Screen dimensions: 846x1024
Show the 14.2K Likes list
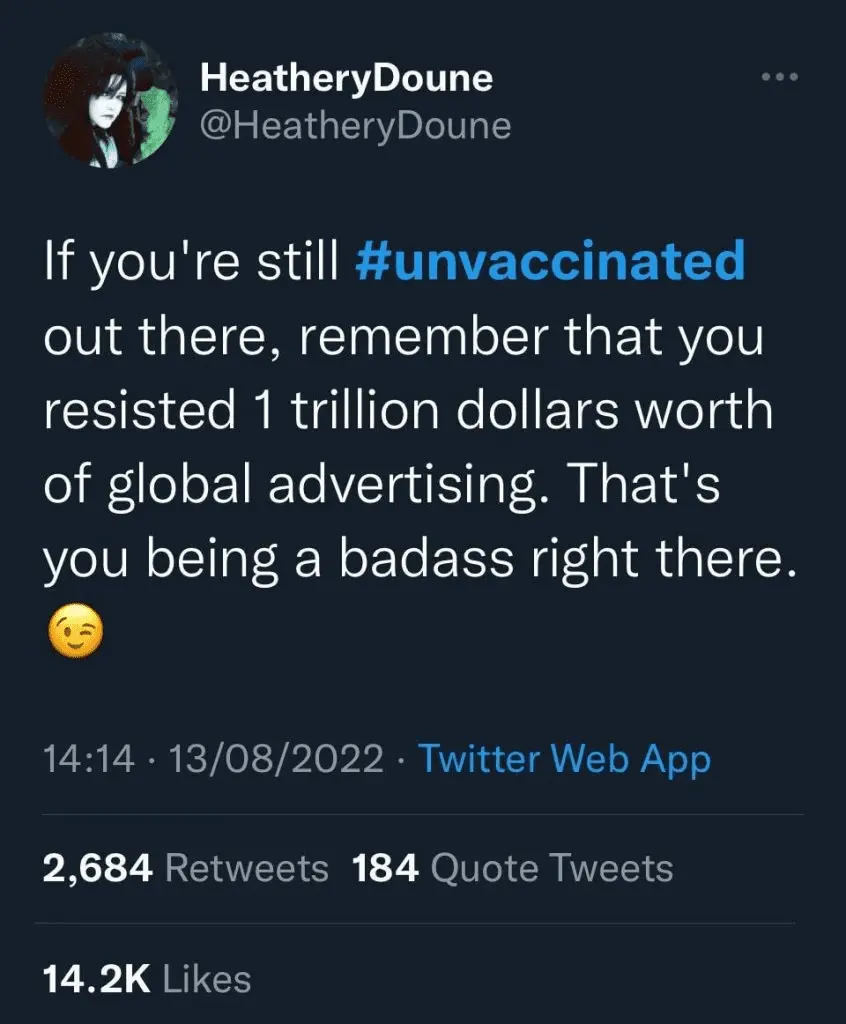click(146, 979)
